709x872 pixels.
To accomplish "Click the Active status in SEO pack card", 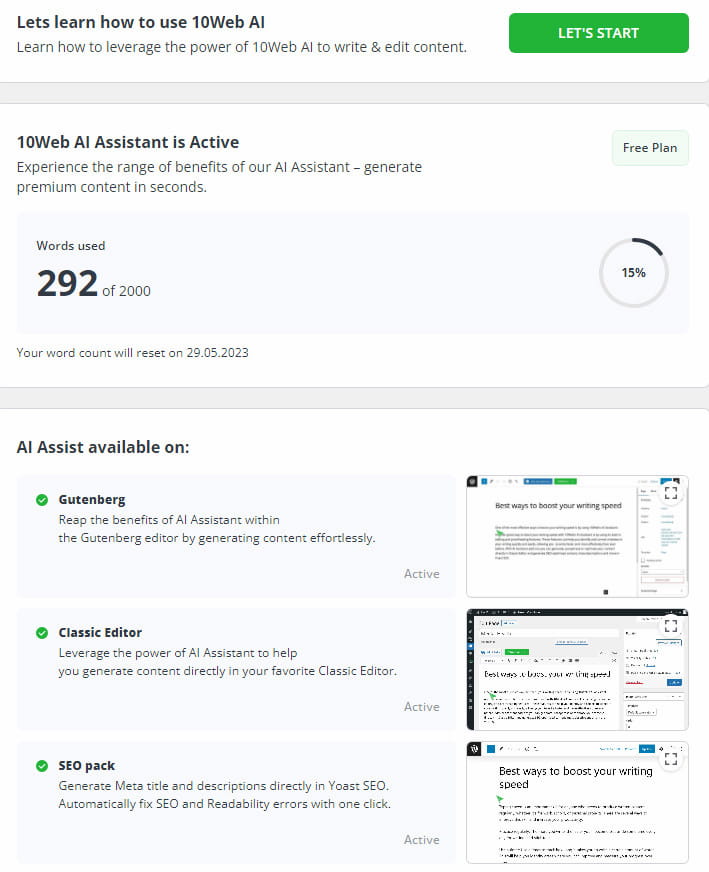I will pos(422,840).
